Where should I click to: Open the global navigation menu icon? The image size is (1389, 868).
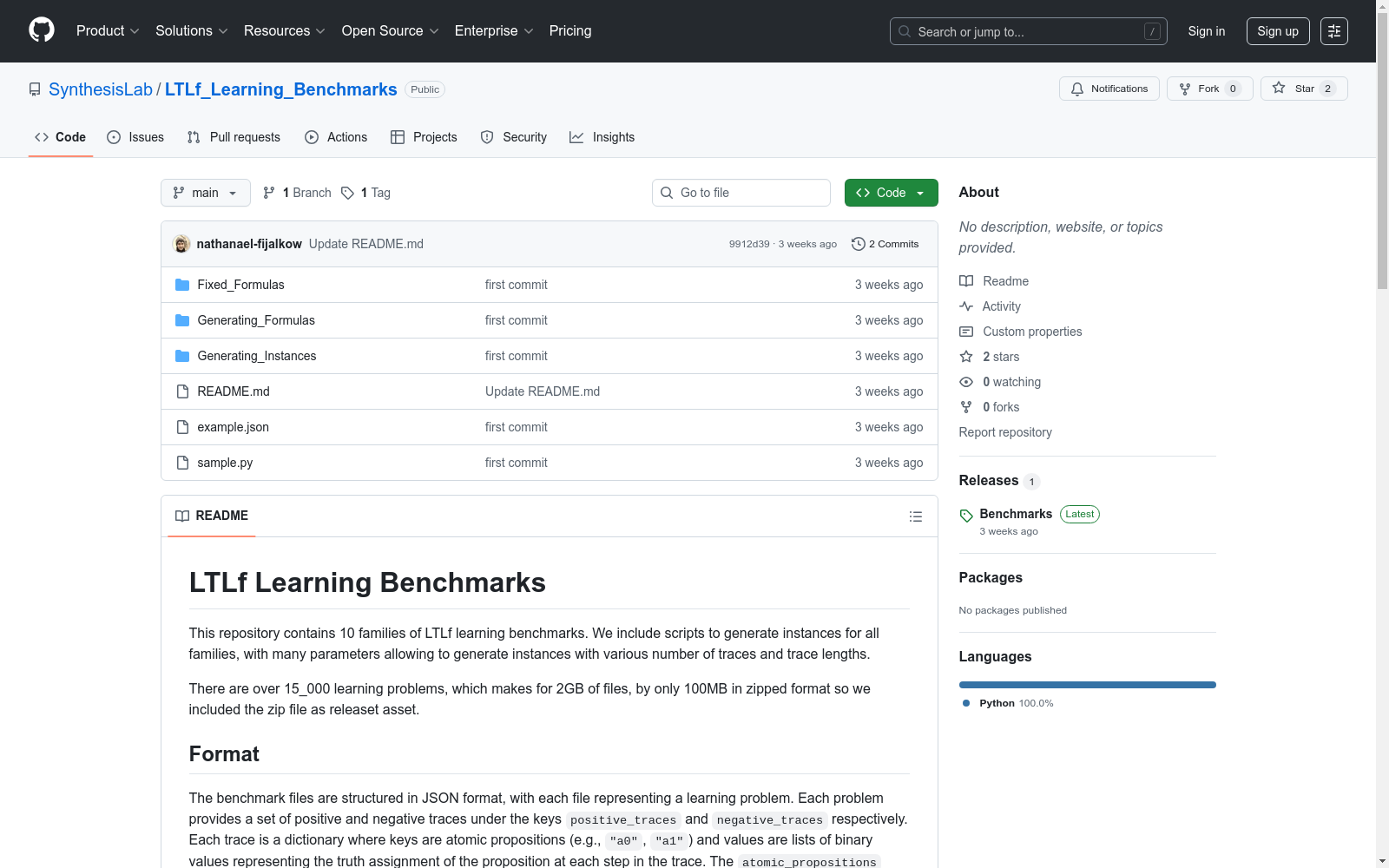coord(1334,31)
